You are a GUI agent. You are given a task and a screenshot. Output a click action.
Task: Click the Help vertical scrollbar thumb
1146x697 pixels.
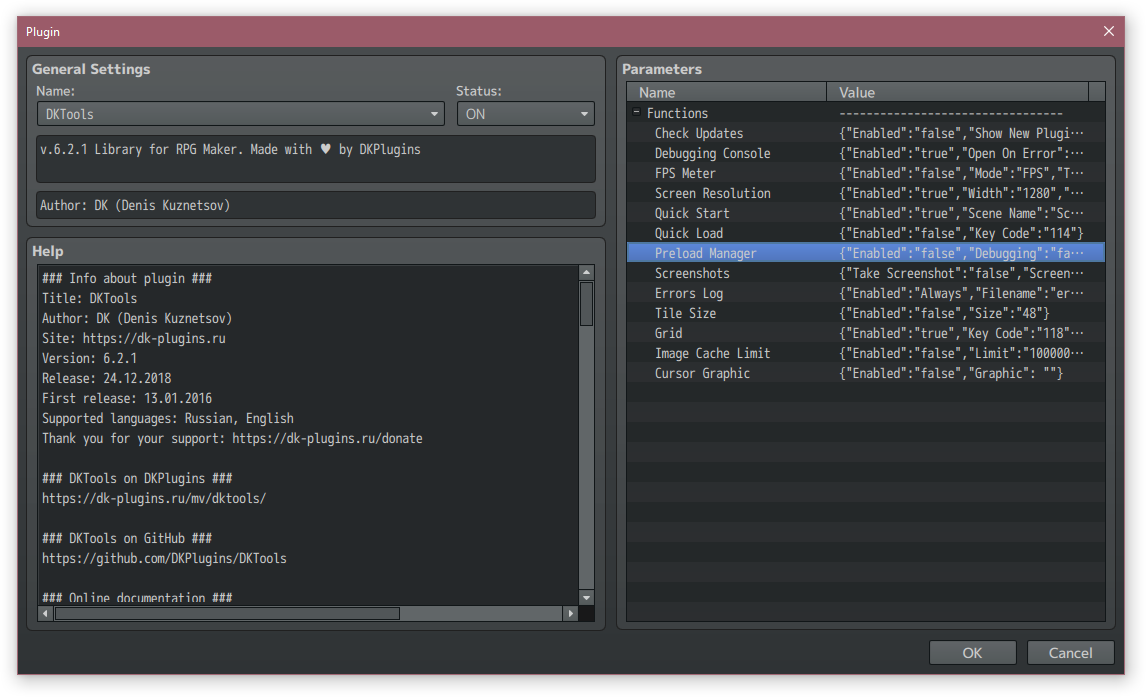pyautogui.click(x=586, y=304)
